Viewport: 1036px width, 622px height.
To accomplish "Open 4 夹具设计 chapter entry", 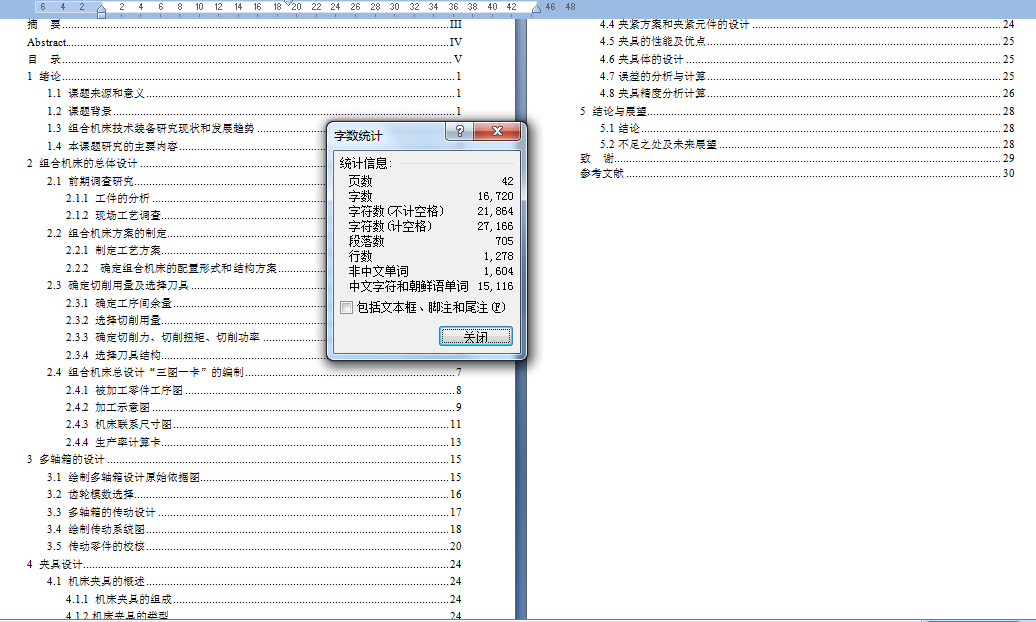I will click(x=244, y=564).
